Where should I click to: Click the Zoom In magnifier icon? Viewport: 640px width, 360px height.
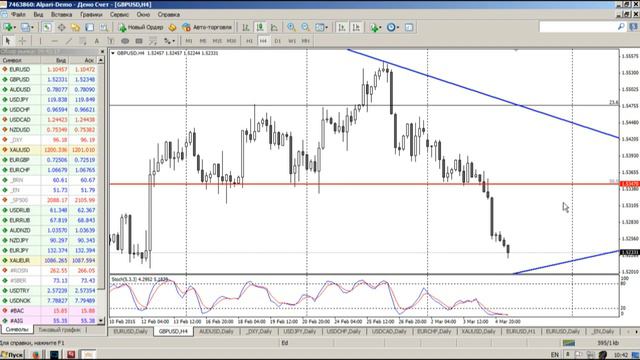click(x=291, y=27)
